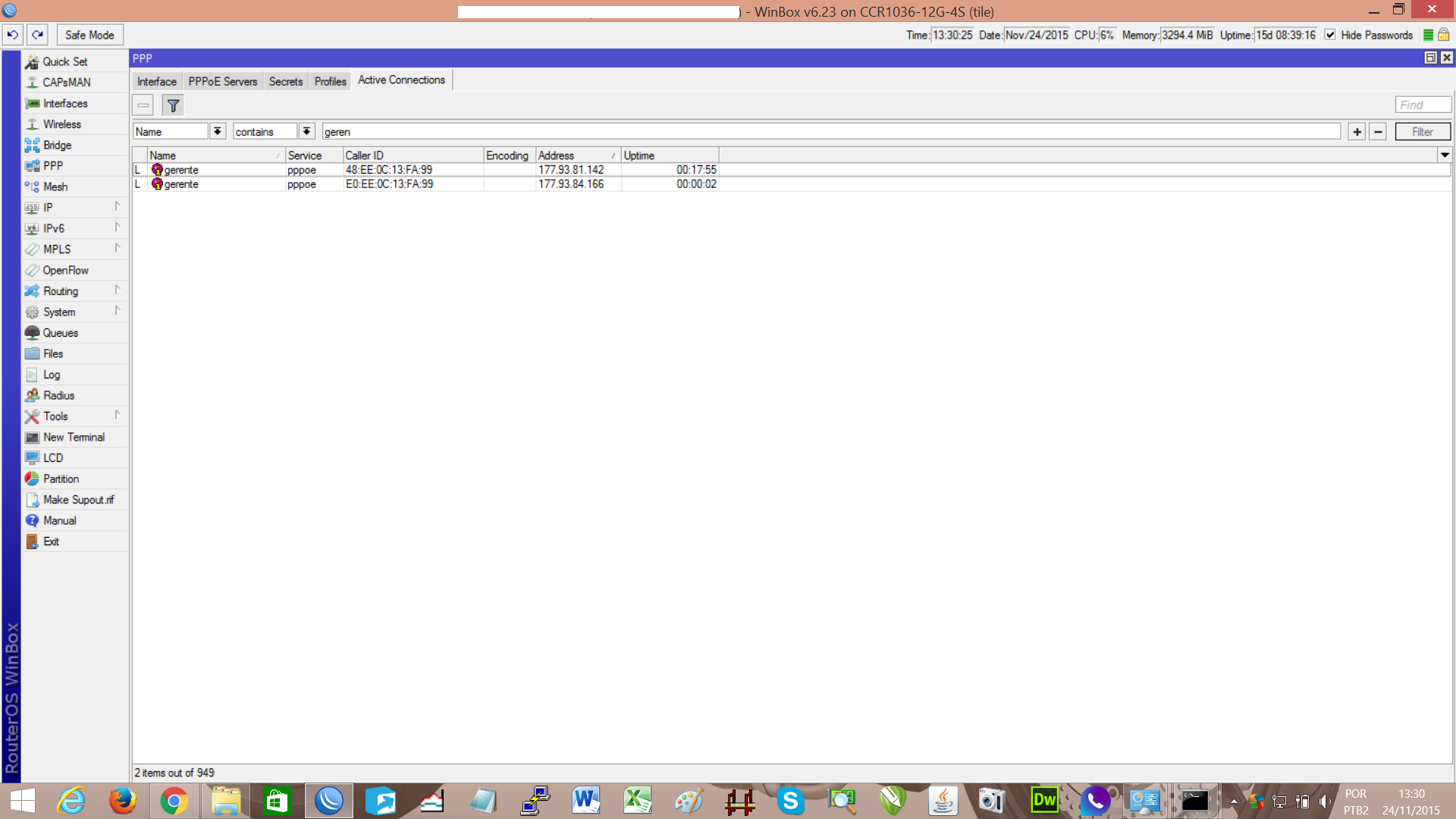Screen dimensions: 1456x819
Task: Open Radius in the sidebar
Action: [58, 395]
